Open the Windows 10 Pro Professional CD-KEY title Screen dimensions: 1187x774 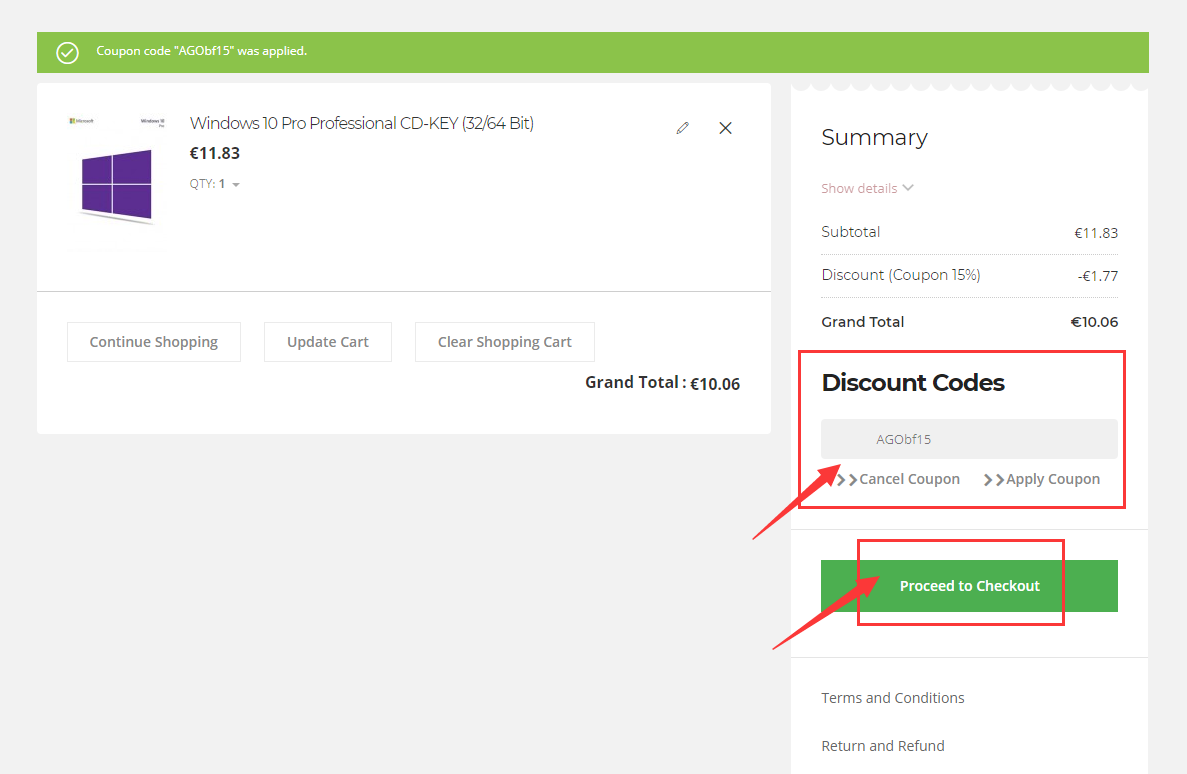[362, 123]
